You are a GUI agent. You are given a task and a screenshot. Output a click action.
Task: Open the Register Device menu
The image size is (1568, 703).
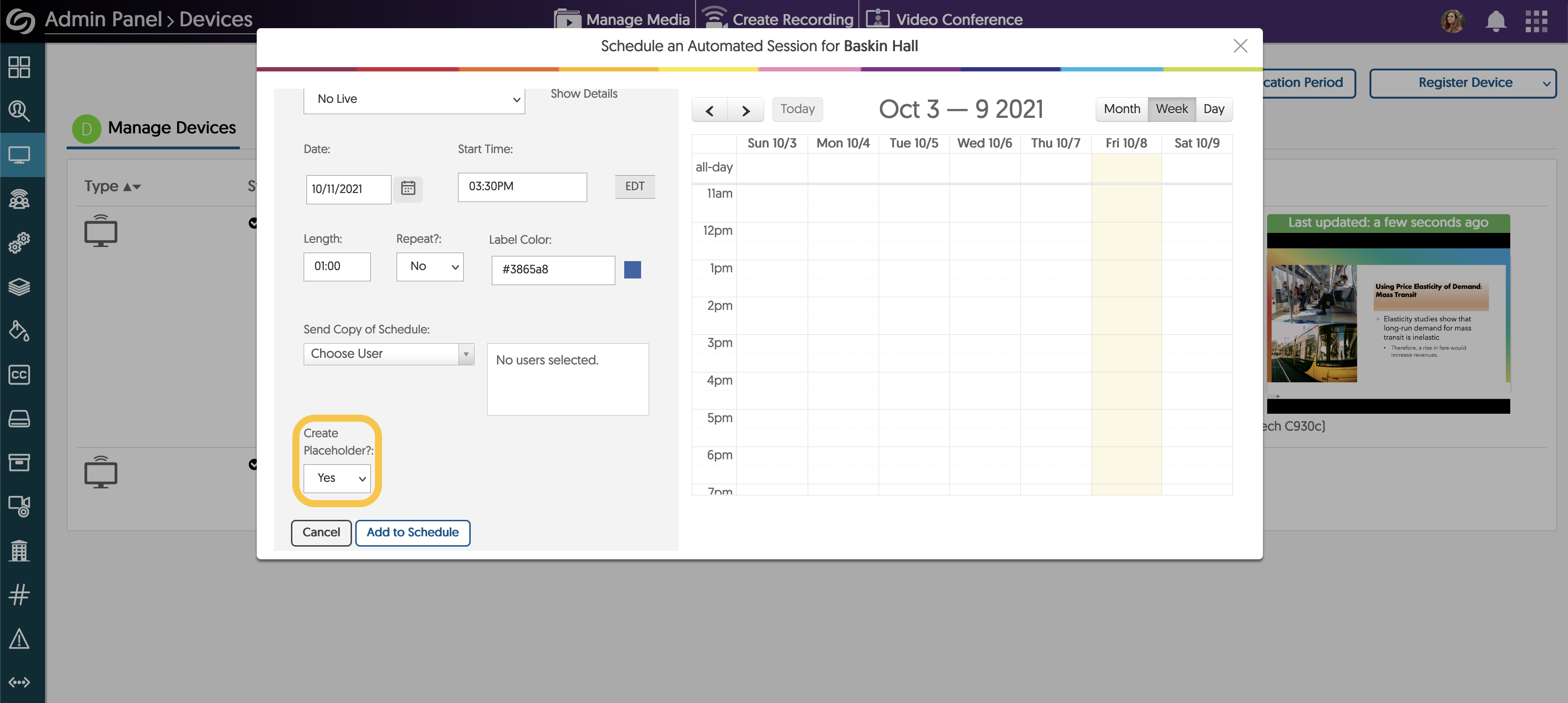[1464, 82]
